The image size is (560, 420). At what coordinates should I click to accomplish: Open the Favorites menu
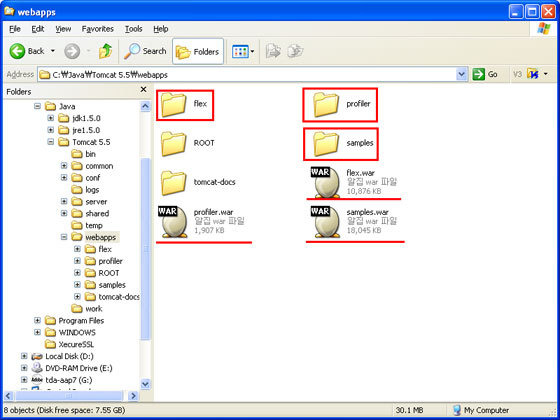point(98,29)
